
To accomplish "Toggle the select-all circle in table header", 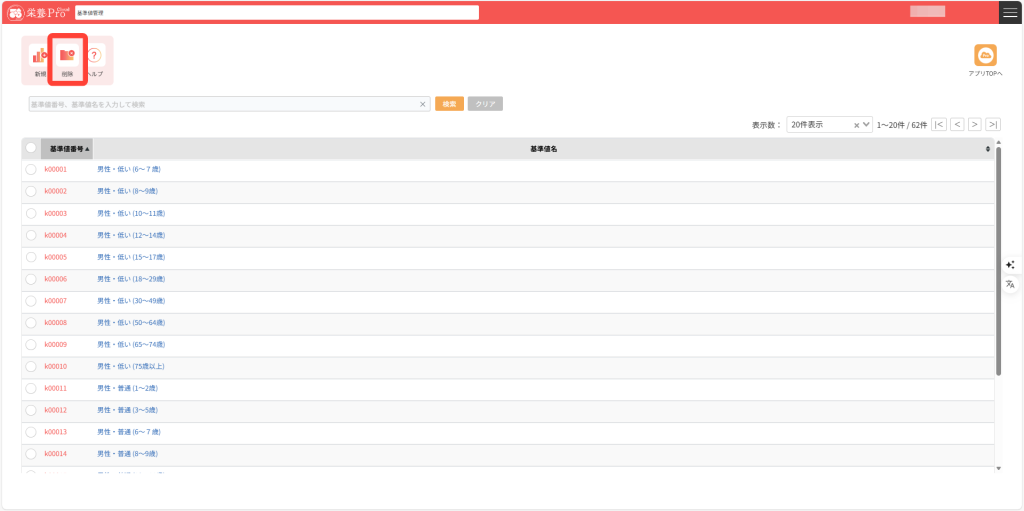I will (31, 148).
